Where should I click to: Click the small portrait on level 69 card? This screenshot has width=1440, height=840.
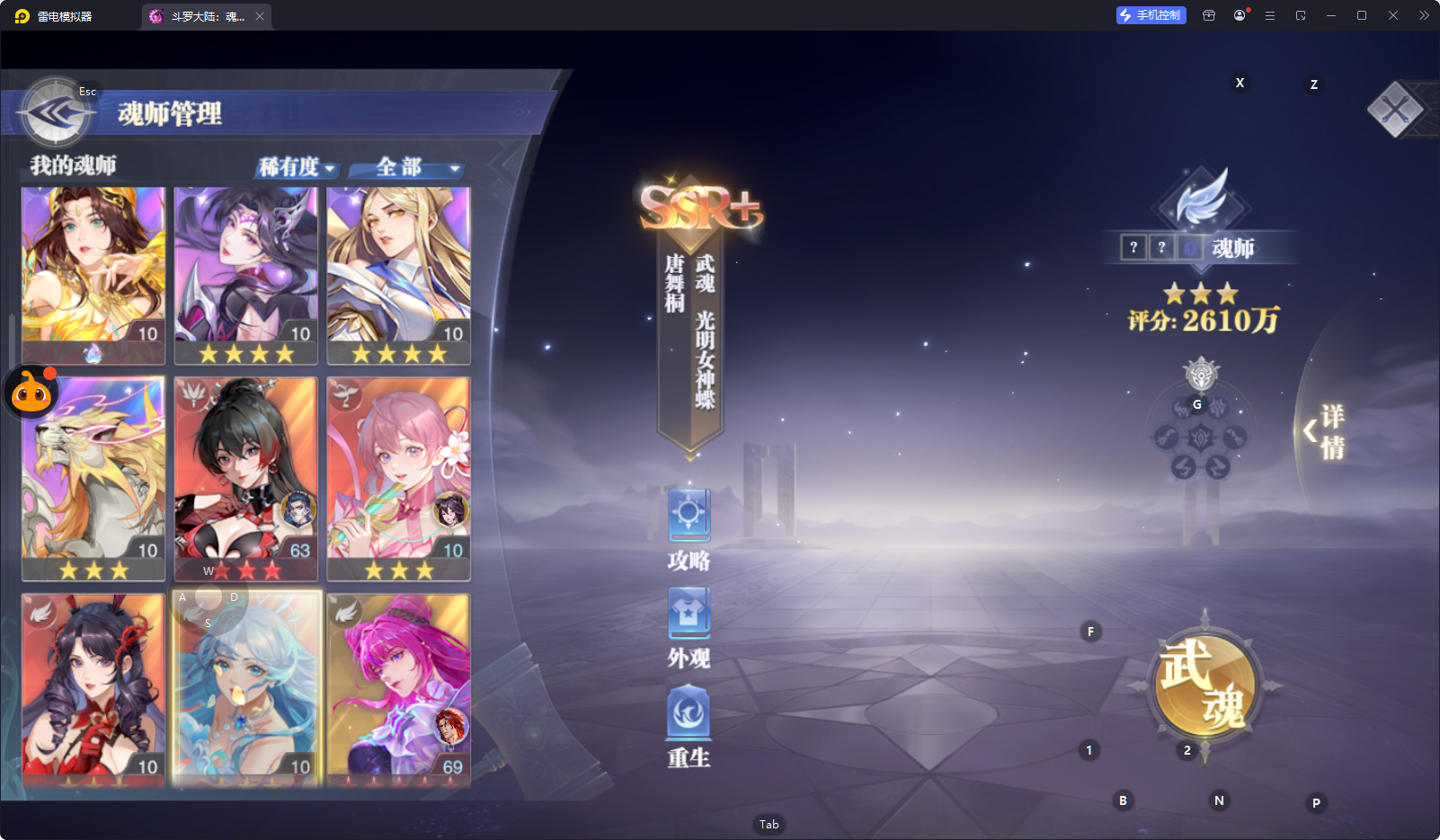(450, 726)
